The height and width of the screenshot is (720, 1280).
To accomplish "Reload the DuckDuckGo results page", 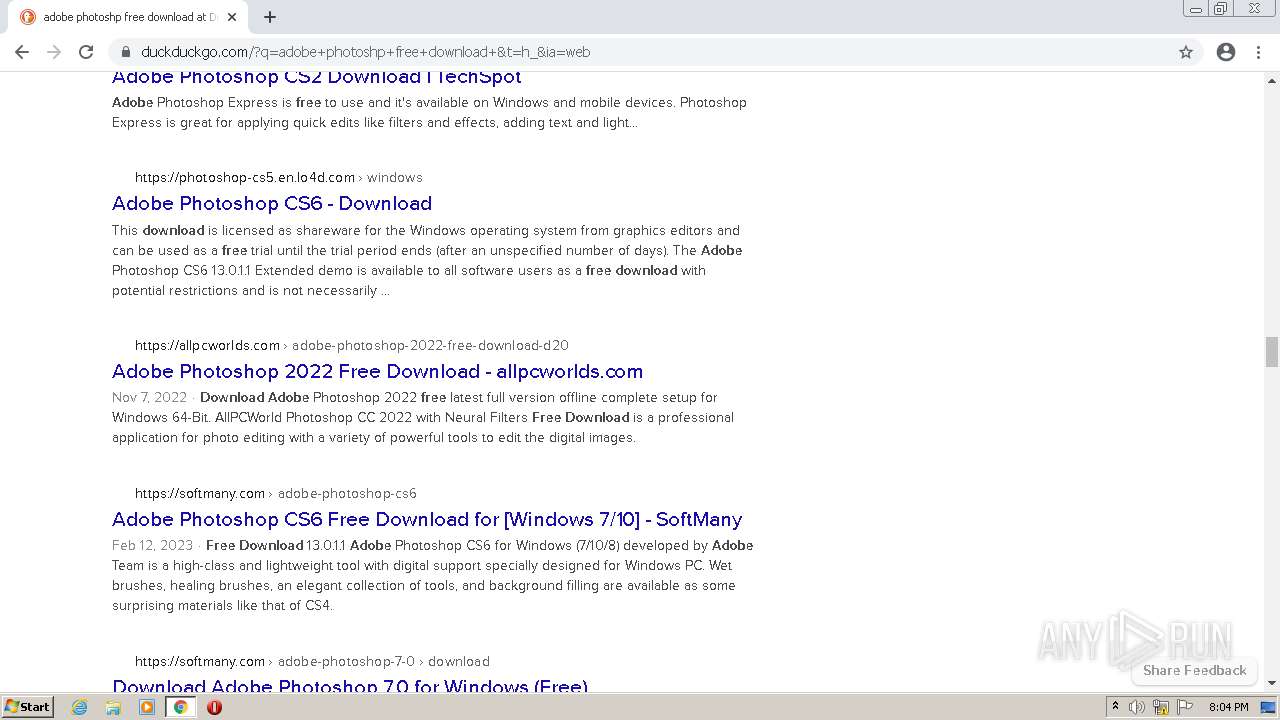I will [x=86, y=52].
